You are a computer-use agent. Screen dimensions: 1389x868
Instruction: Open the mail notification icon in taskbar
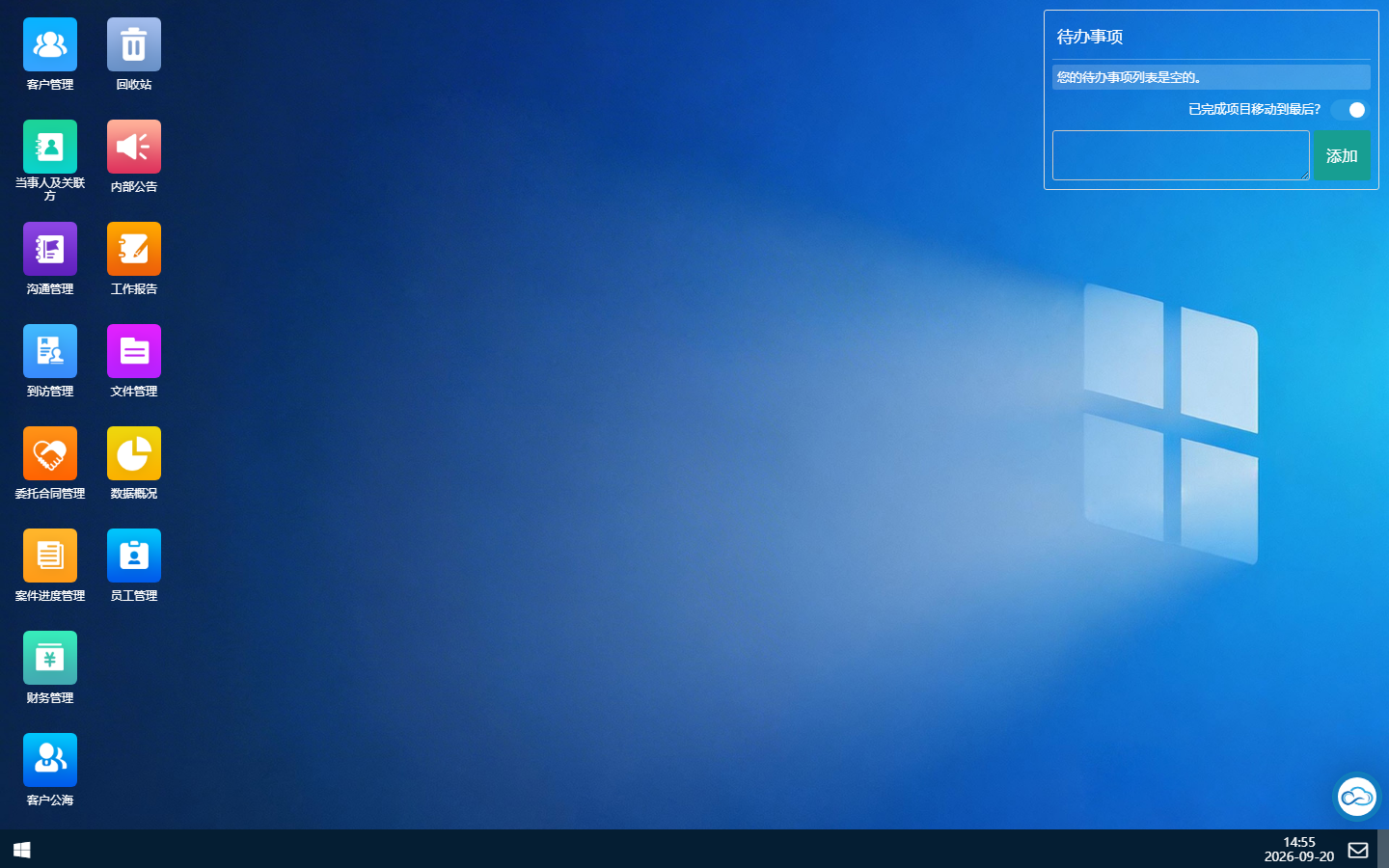click(1358, 850)
